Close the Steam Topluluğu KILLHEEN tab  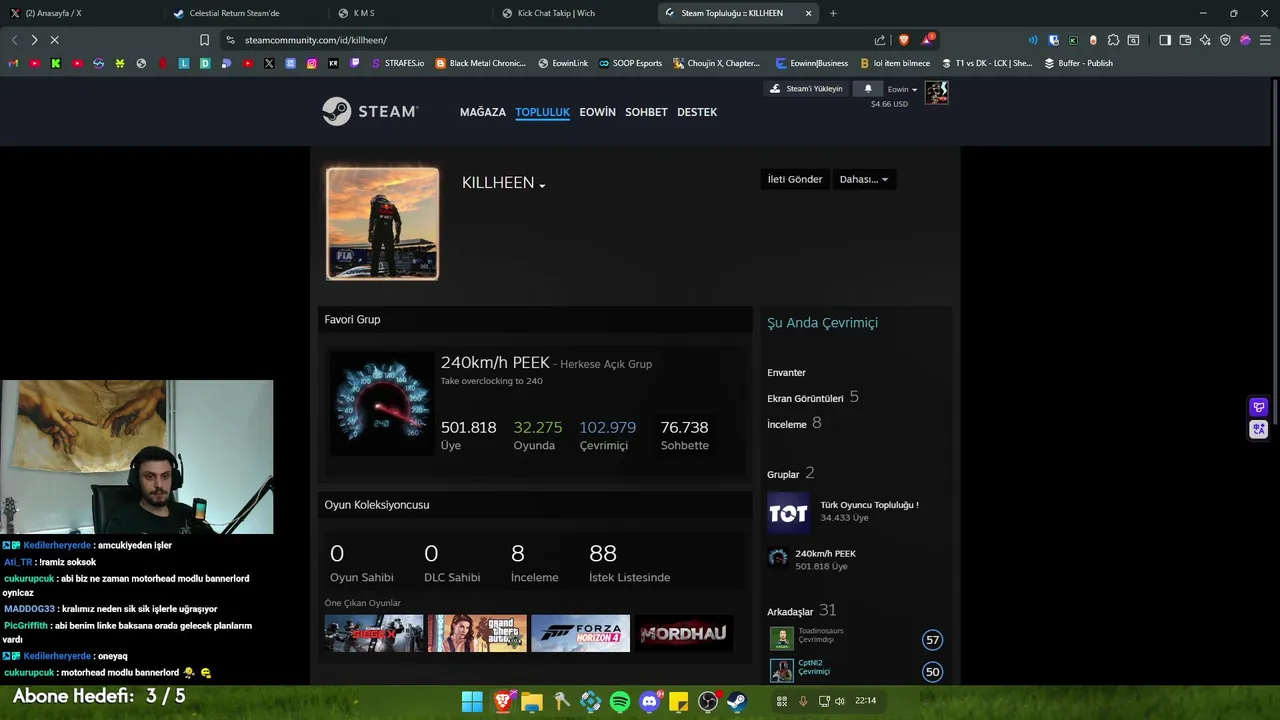[x=808, y=13]
